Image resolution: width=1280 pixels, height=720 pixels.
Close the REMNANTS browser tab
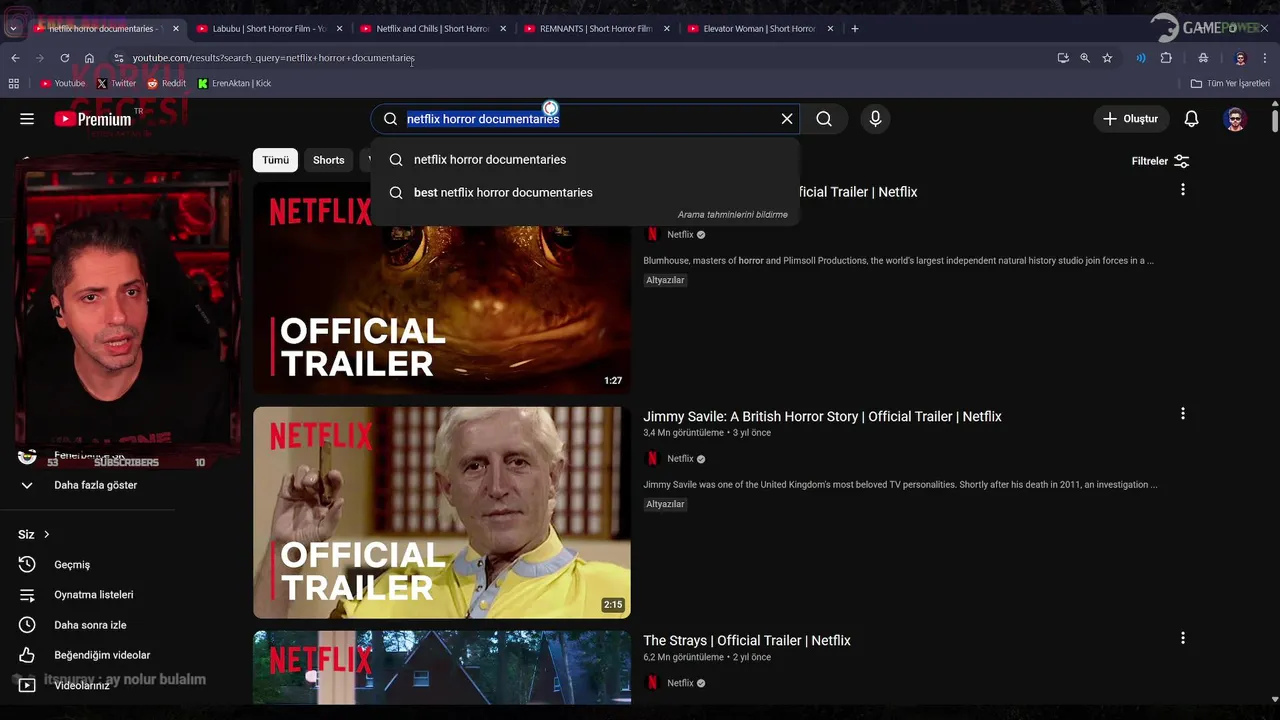[666, 29]
